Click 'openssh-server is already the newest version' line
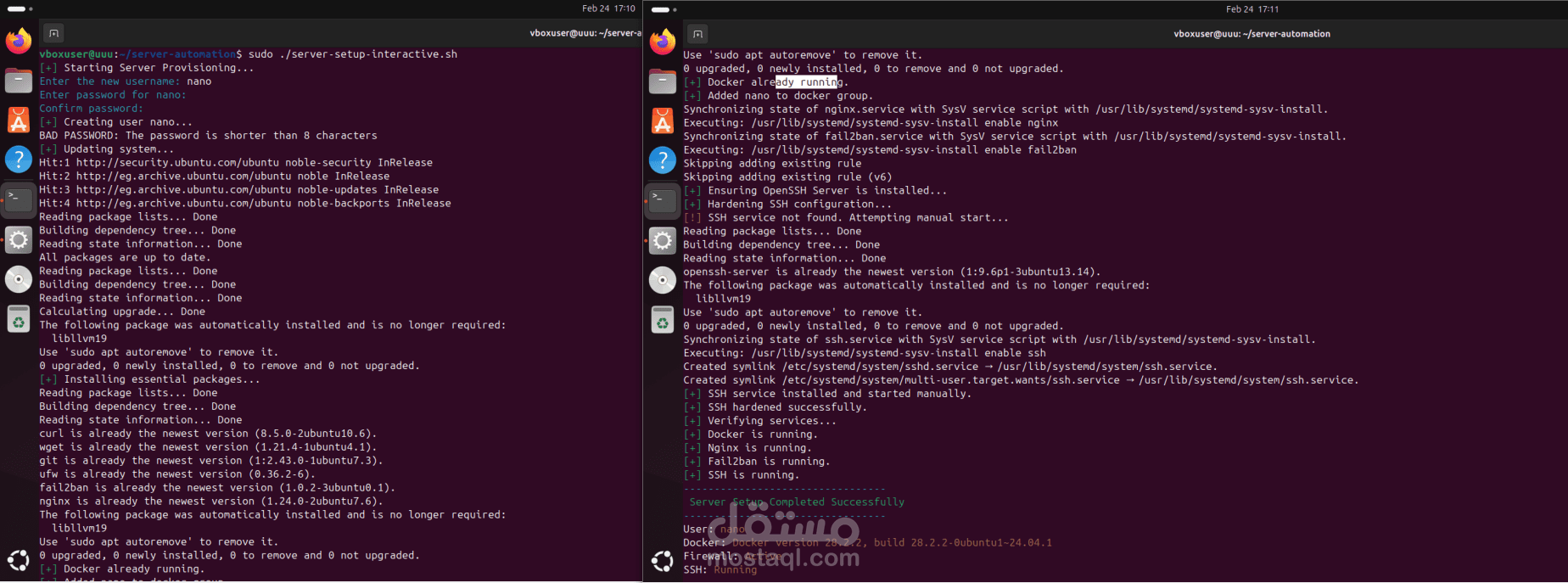 (892, 272)
